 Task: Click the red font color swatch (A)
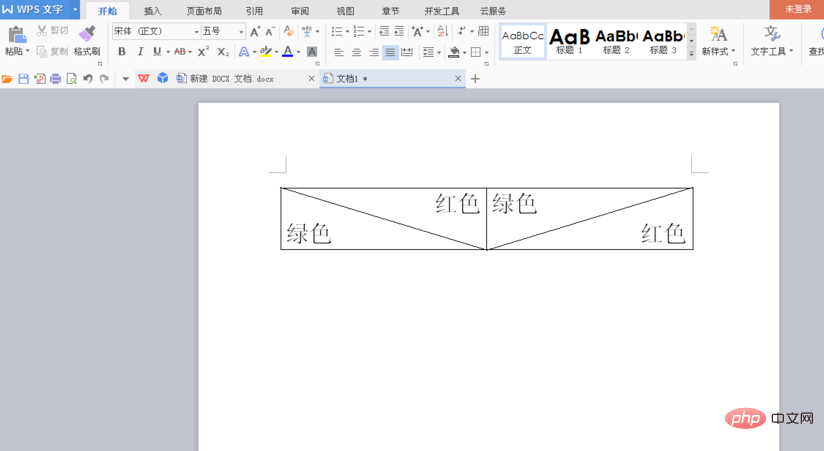coord(287,52)
